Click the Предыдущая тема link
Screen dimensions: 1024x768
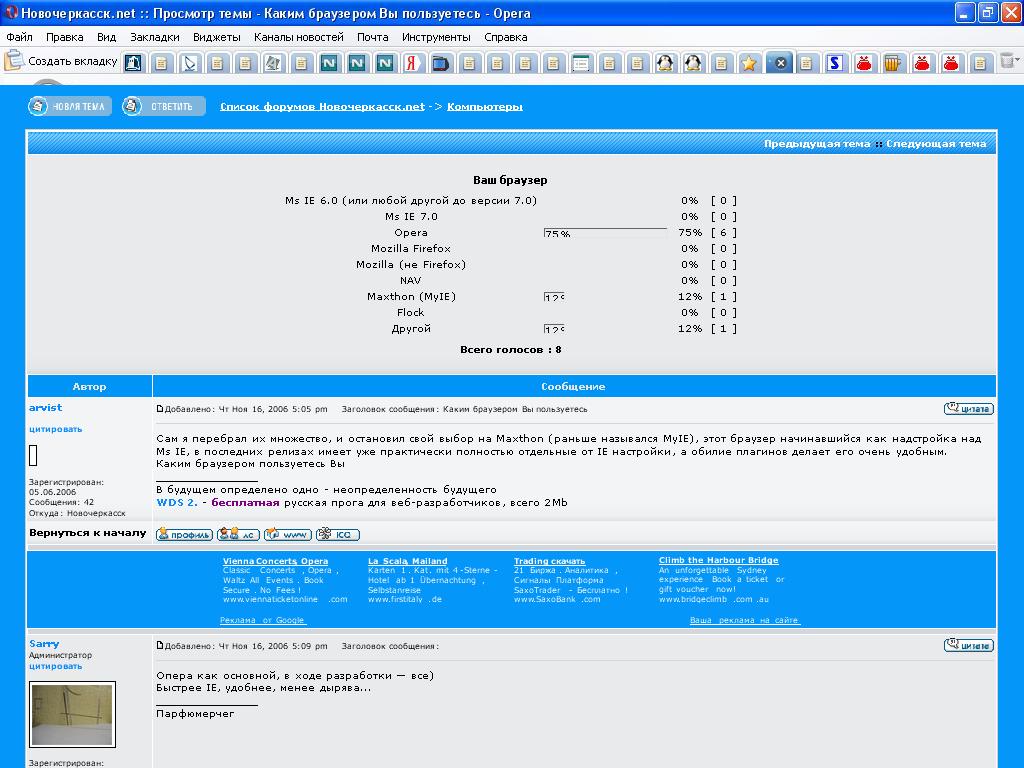(x=817, y=144)
